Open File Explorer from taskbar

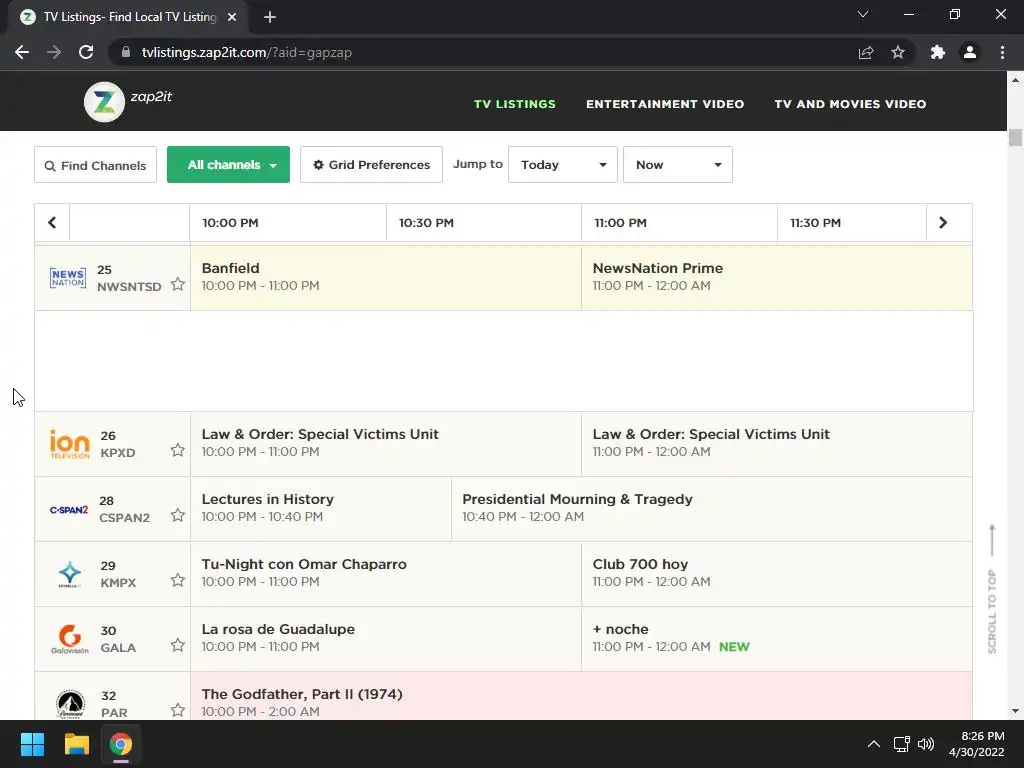coord(76,744)
